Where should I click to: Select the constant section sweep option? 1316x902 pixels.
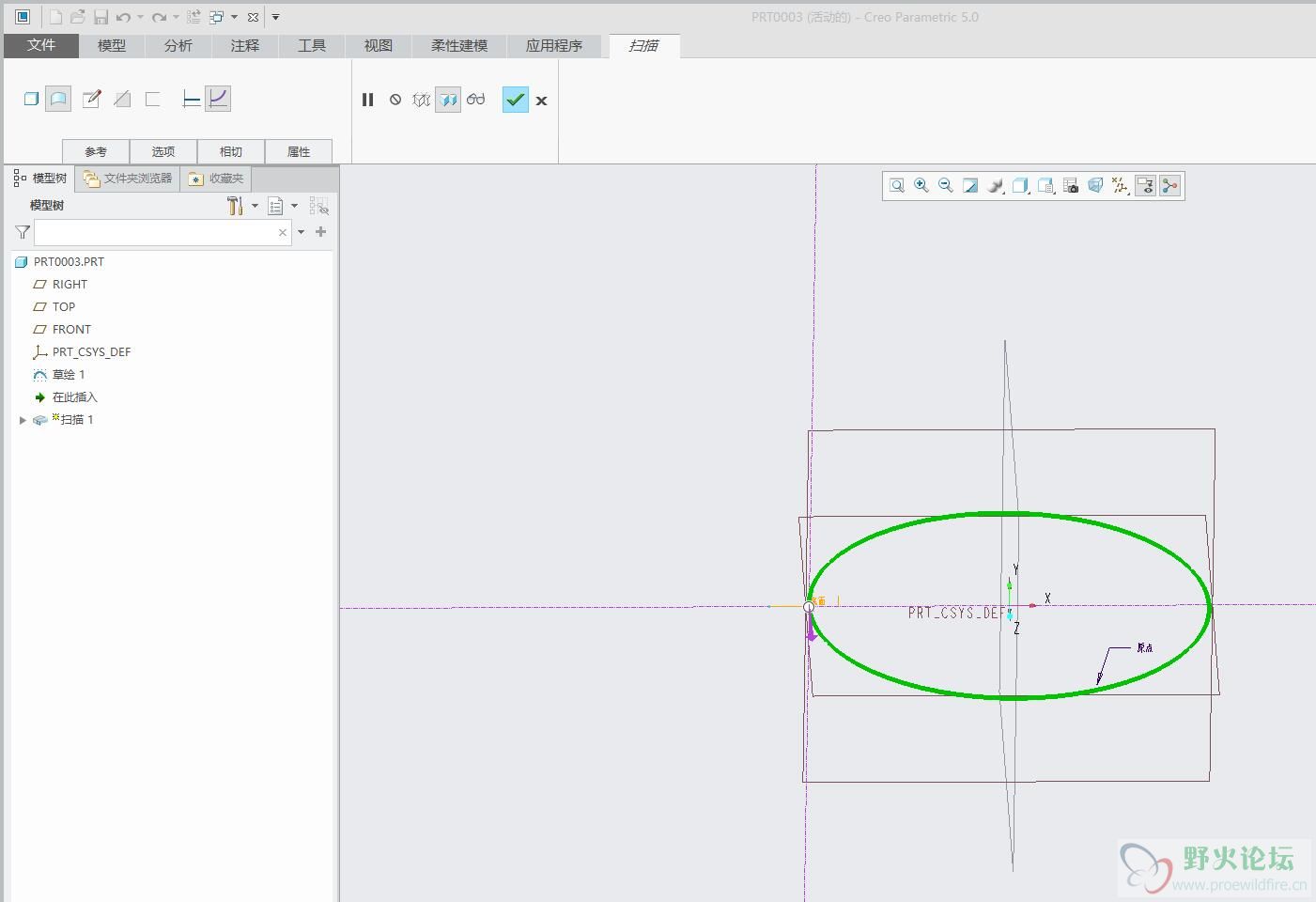191,99
